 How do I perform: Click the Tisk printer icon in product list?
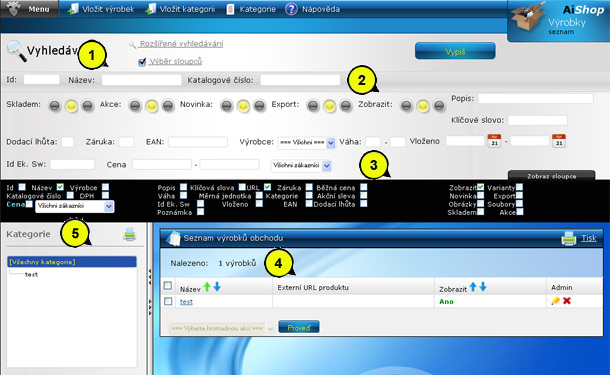click(568, 238)
